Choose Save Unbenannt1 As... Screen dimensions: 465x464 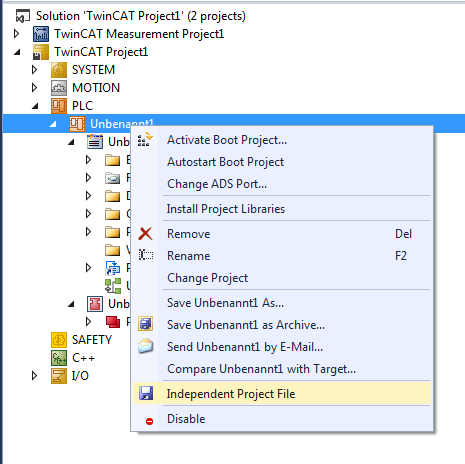pyautogui.click(x=282, y=303)
